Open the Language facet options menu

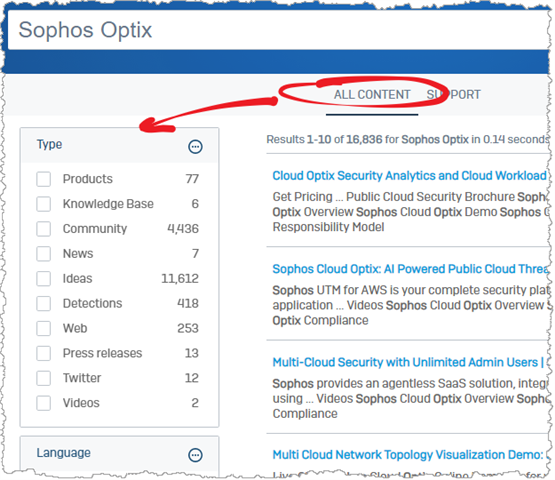tap(195, 455)
